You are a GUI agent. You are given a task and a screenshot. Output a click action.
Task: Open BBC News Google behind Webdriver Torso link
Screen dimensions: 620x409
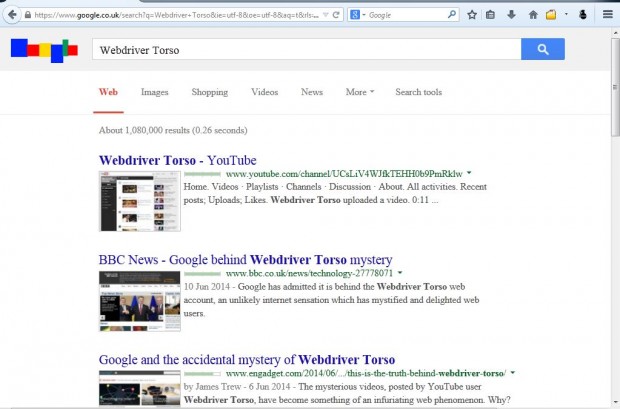(245, 259)
